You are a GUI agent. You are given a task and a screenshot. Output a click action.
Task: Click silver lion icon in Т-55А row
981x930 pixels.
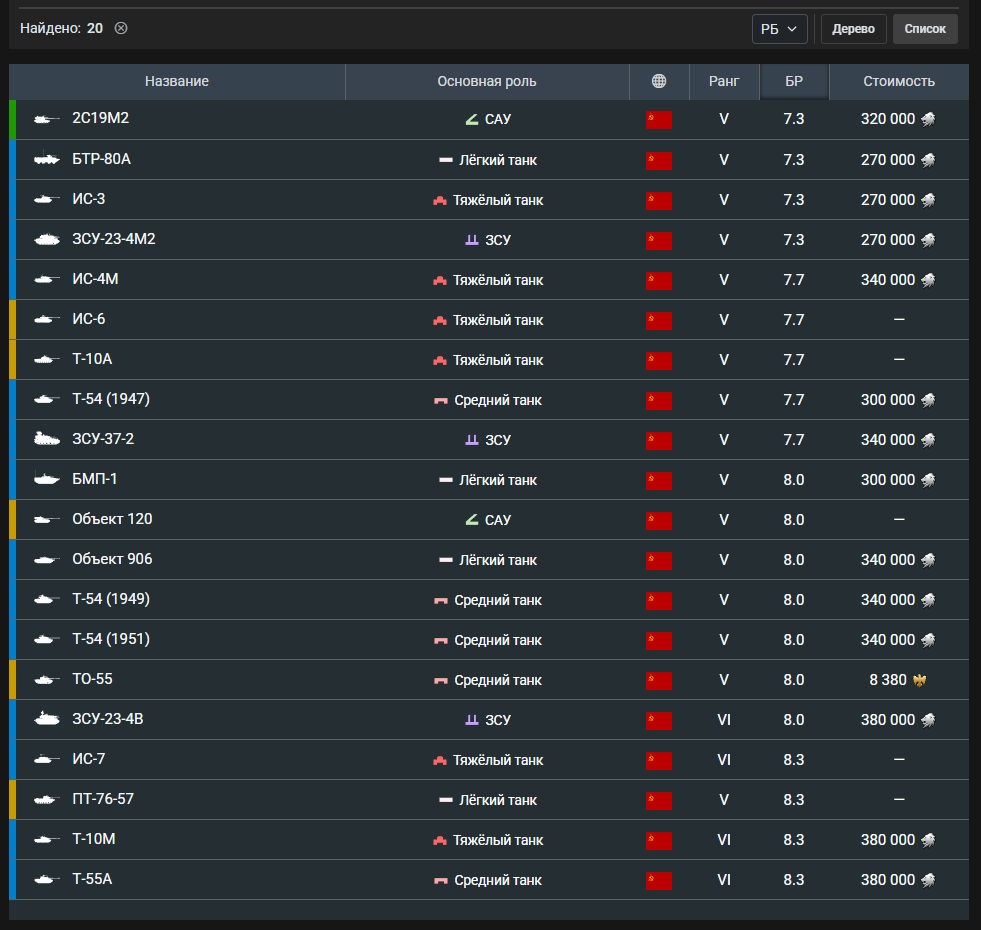(927, 880)
